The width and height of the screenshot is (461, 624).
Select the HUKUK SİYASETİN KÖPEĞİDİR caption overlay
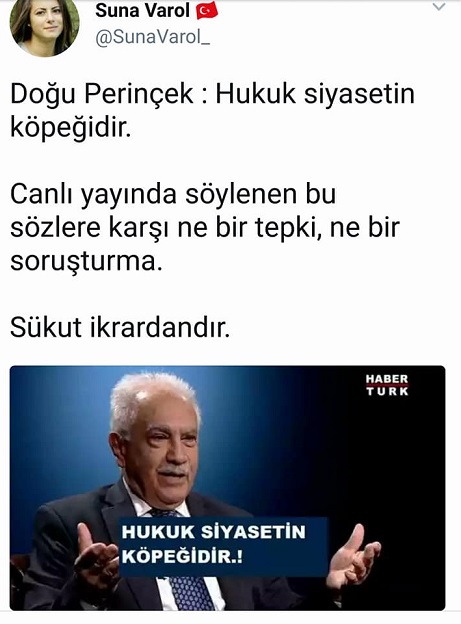223,546
